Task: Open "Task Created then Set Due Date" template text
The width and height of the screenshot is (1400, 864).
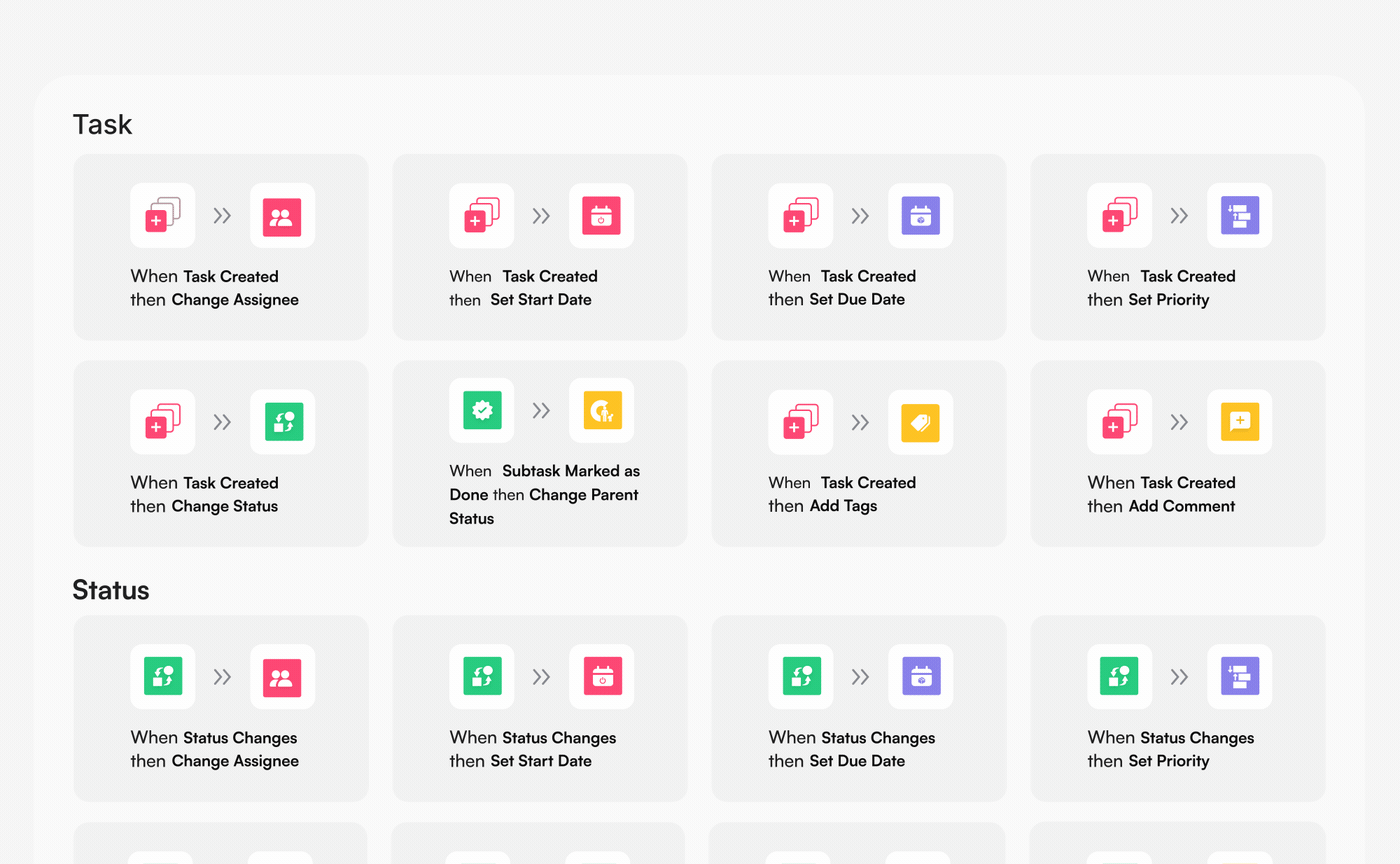Action: click(x=841, y=288)
